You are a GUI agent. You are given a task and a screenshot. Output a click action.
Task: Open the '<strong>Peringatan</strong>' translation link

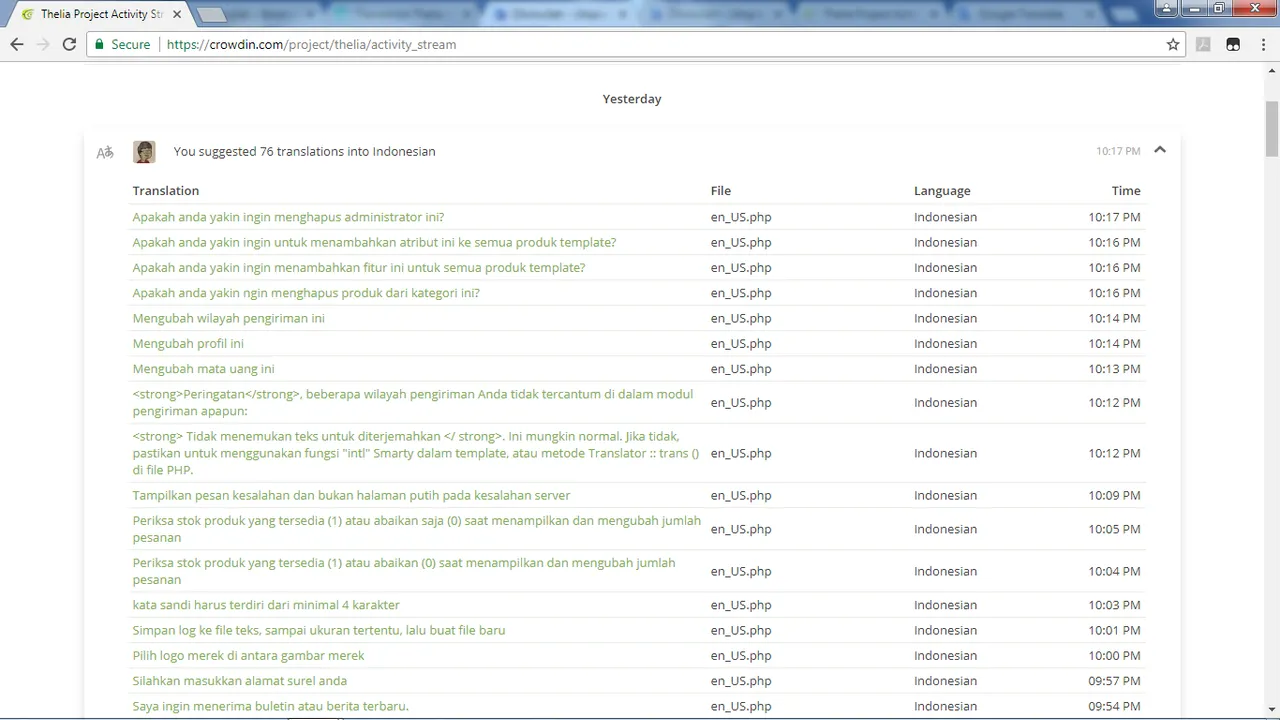pyautogui.click(x=413, y=402)
